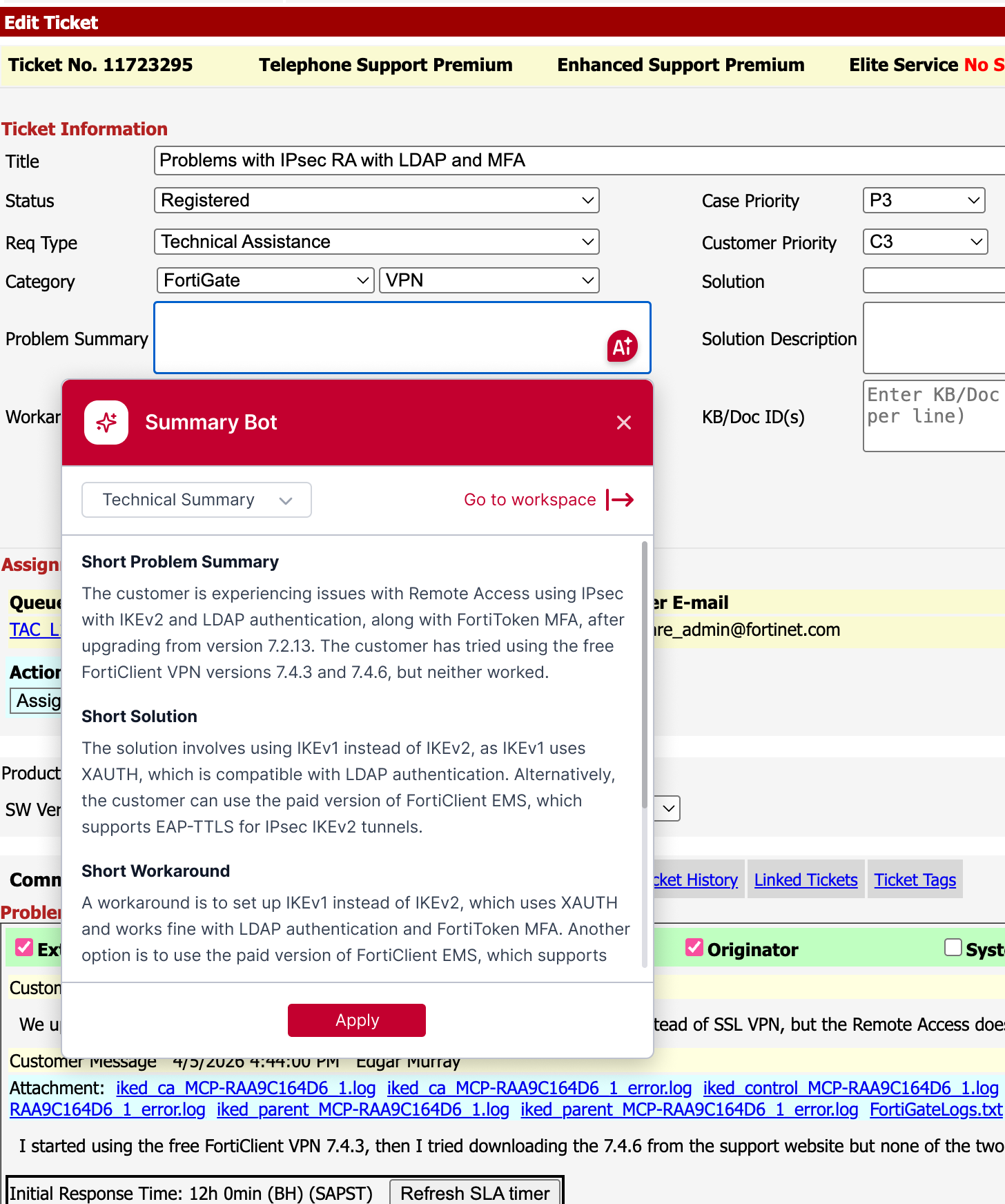Click the Short Workaround heading
This screenshot has height=1204, width=1005.
coord(156,871)
